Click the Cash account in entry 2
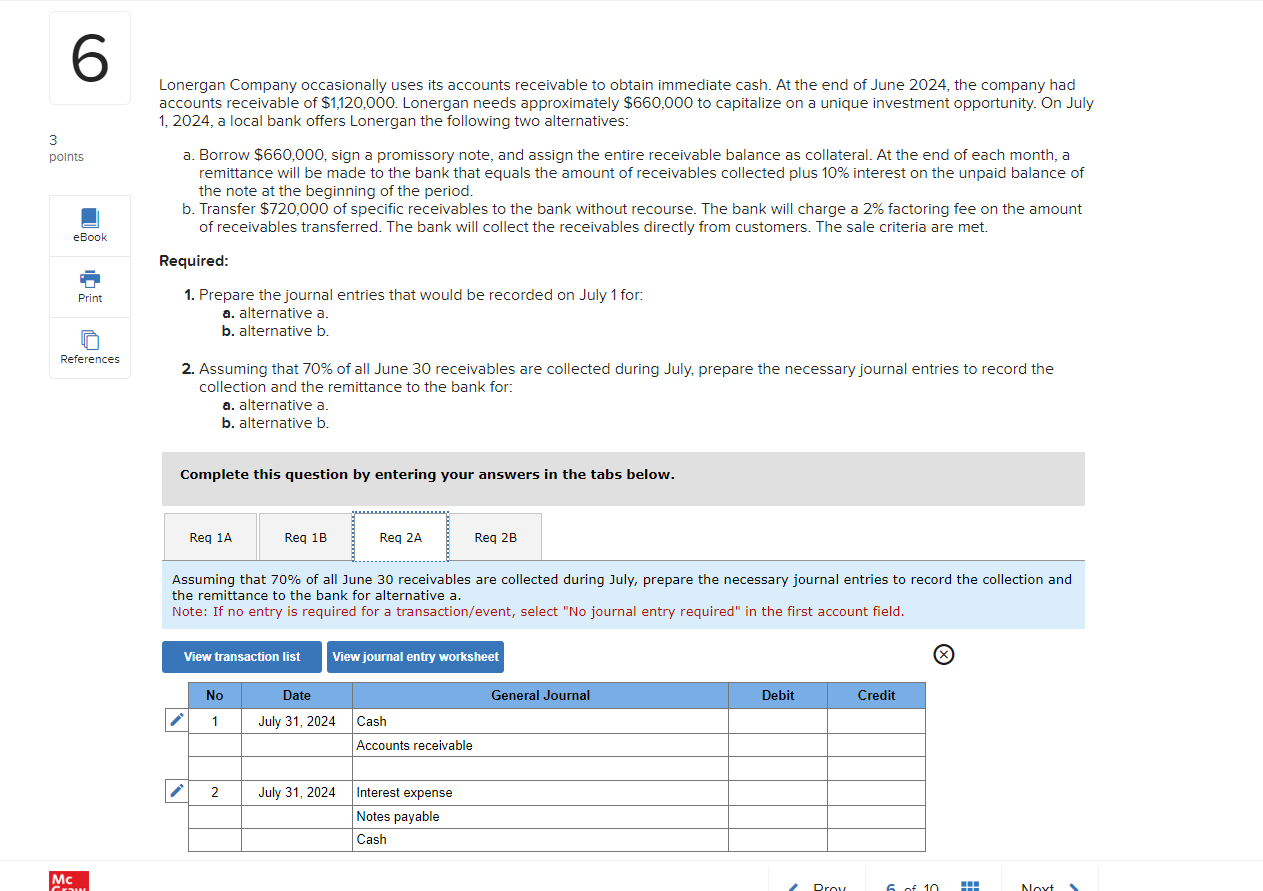1263x891 pixels. tap(540, 839)
